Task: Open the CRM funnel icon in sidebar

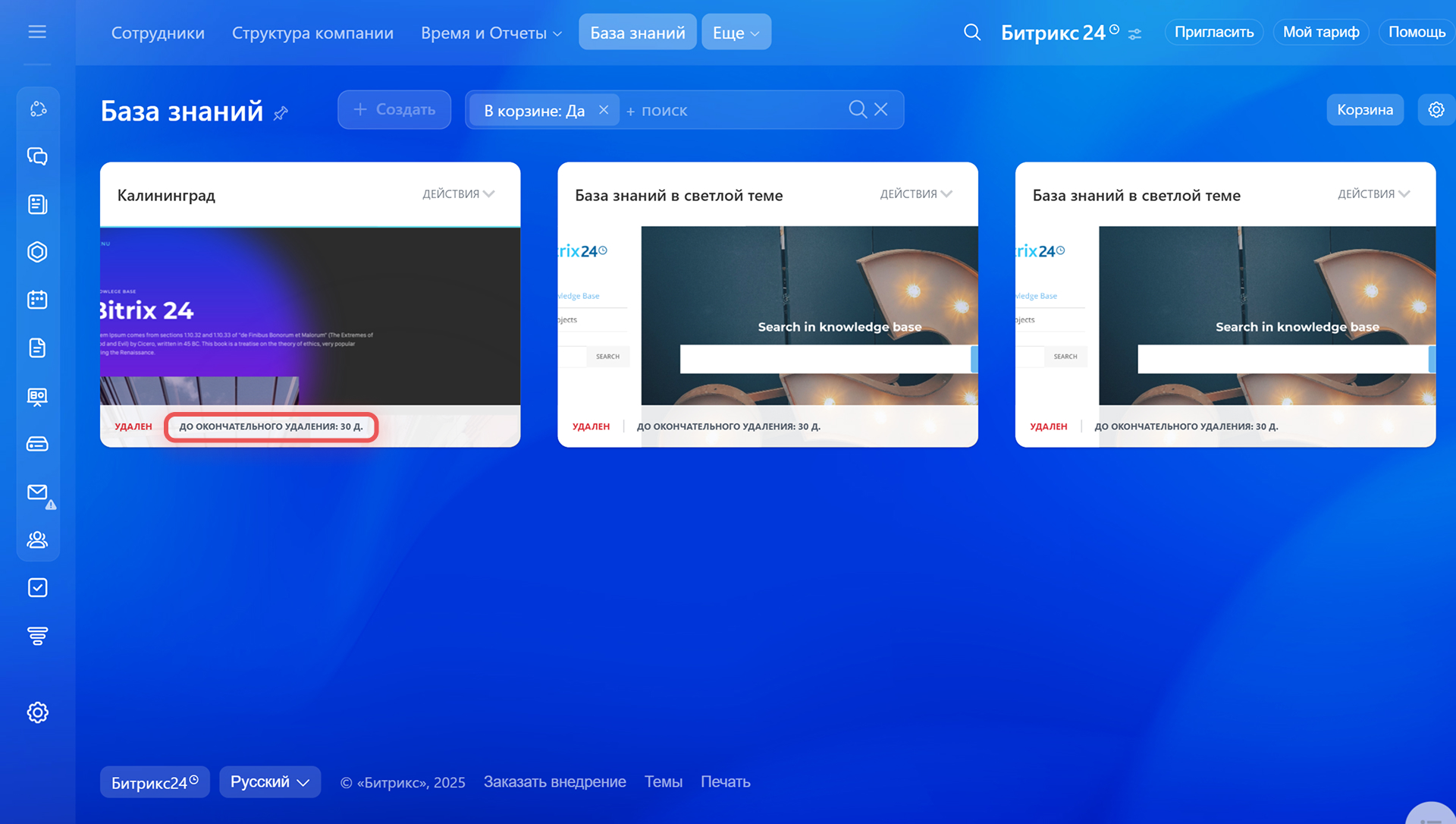Action: (37, 636)
